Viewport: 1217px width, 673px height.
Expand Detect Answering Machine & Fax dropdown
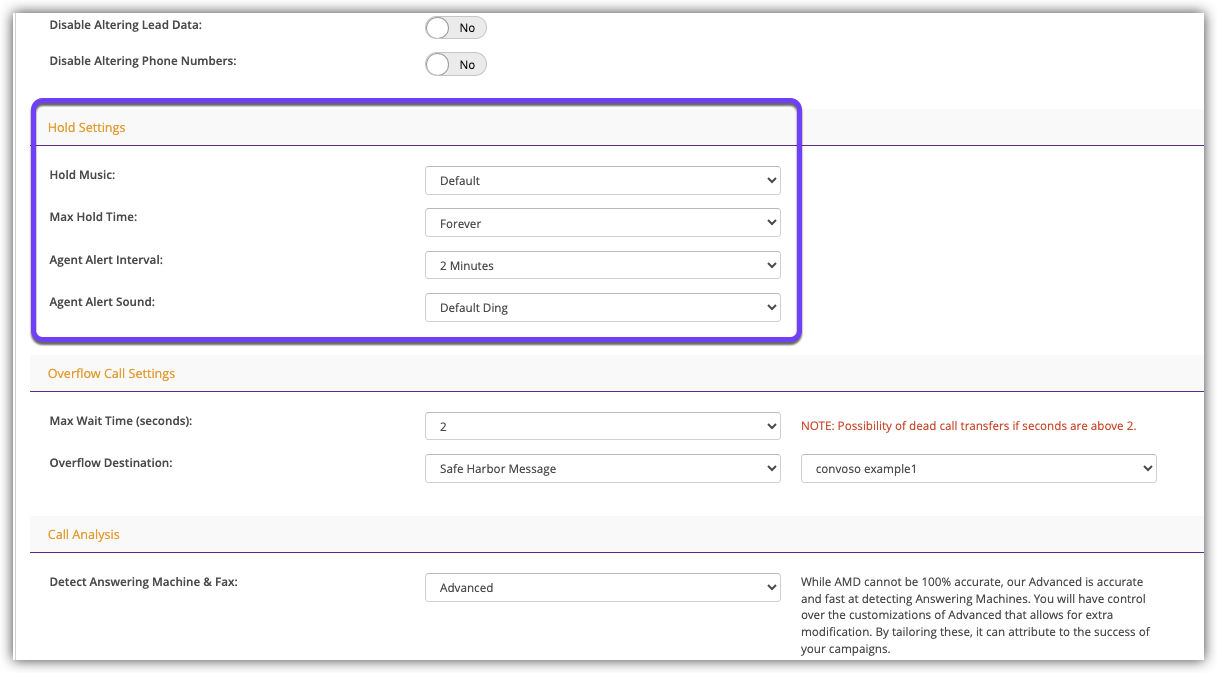602,587
